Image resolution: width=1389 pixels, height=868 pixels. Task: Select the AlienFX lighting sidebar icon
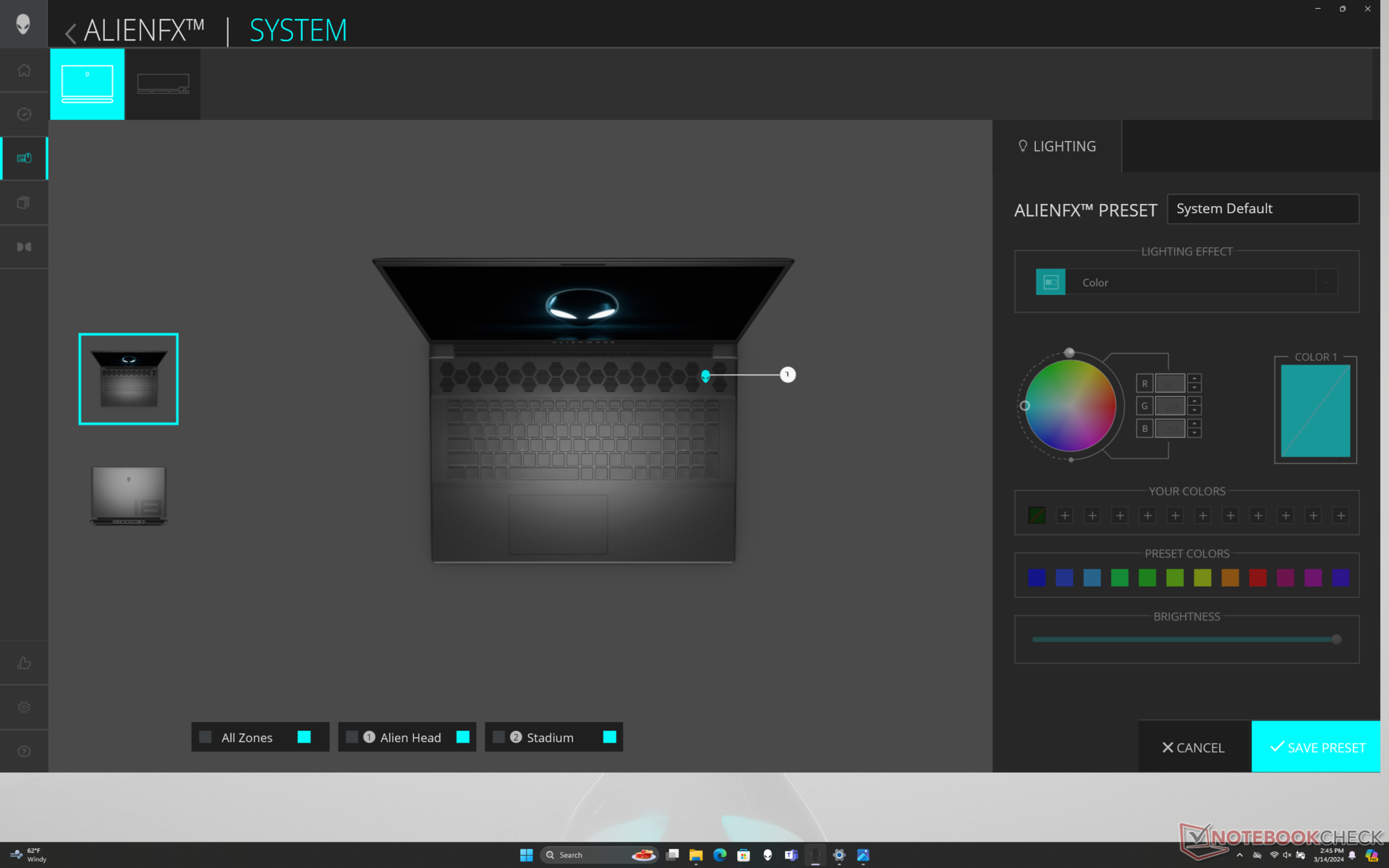coord(24,158)
